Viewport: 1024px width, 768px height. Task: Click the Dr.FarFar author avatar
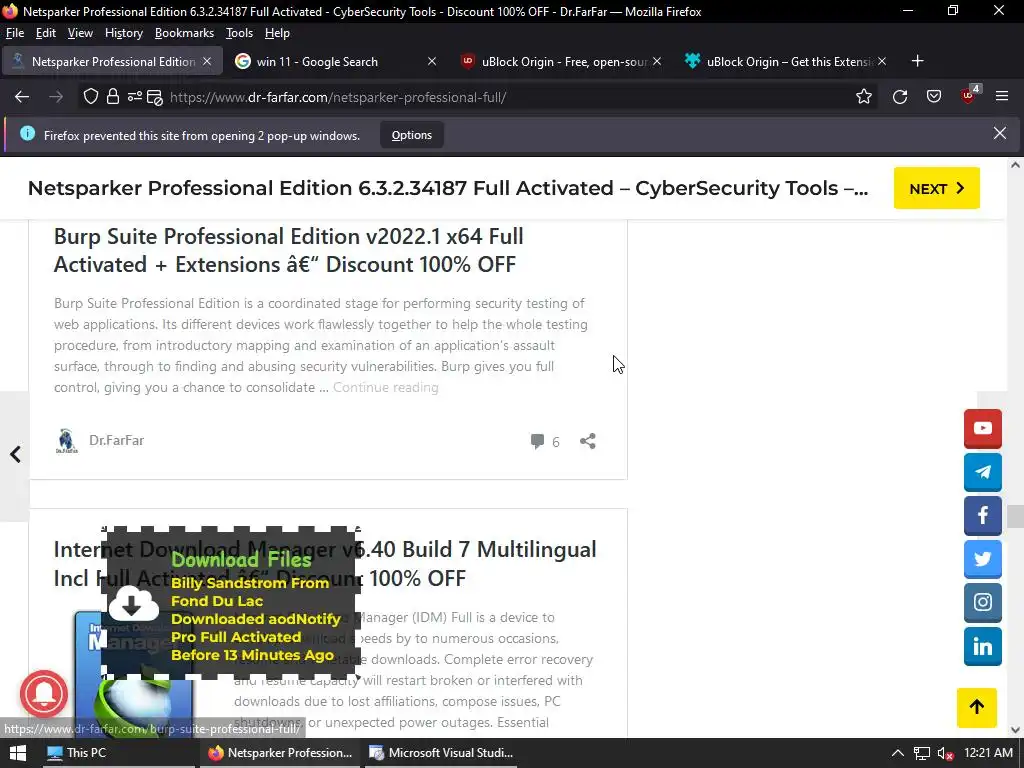tap(67, 441)
